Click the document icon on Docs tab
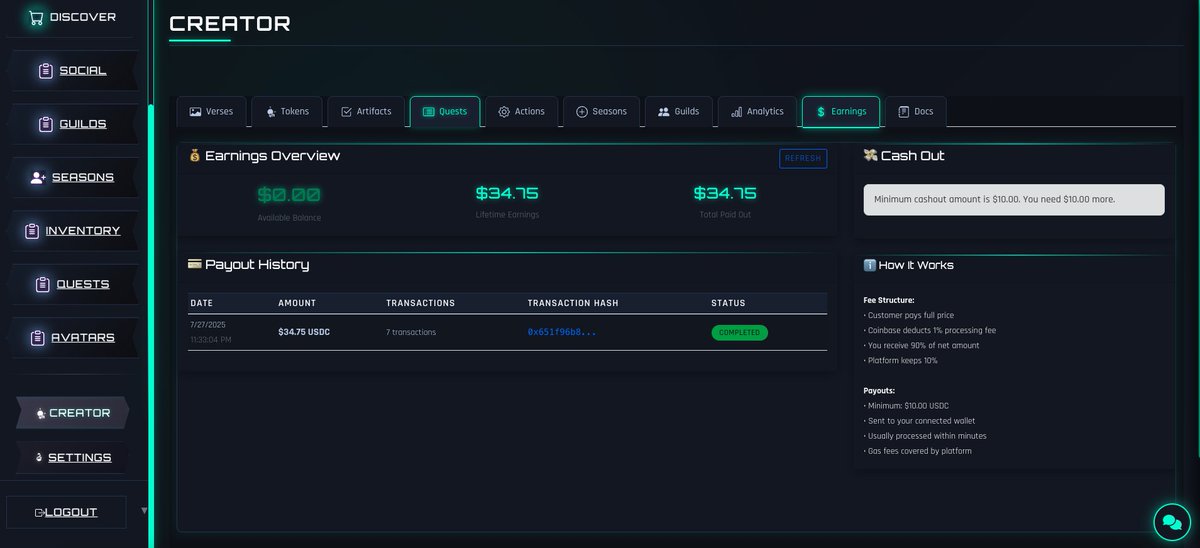The height and width of the screenshot is (548, 1200). (904, 112)
